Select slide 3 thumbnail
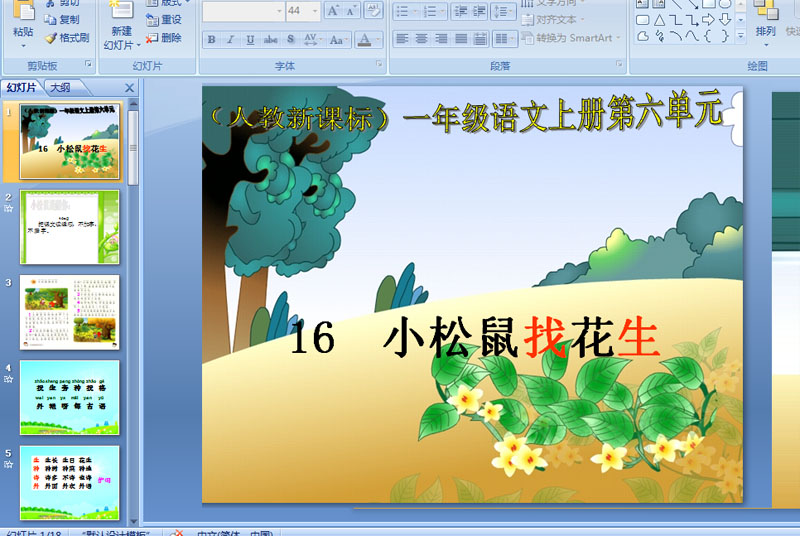 coord(69,312)
